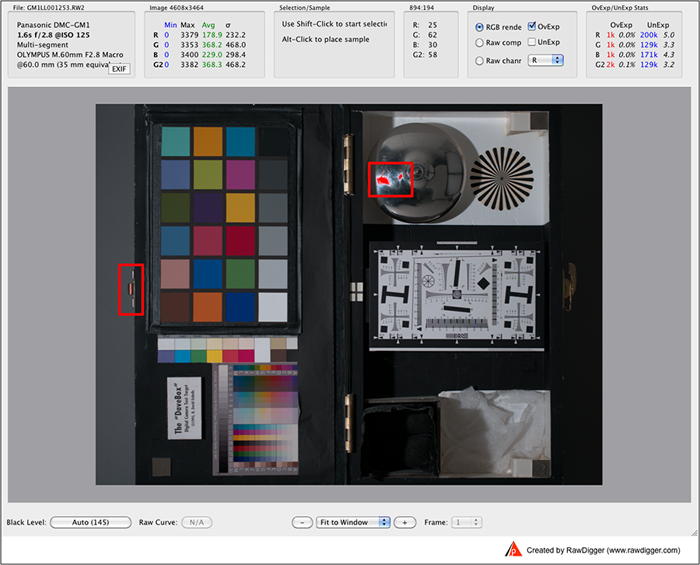Click the pixel G2 value 58
Image resolution: width=700 pixels, height=565 pixels.
[432, 55]
